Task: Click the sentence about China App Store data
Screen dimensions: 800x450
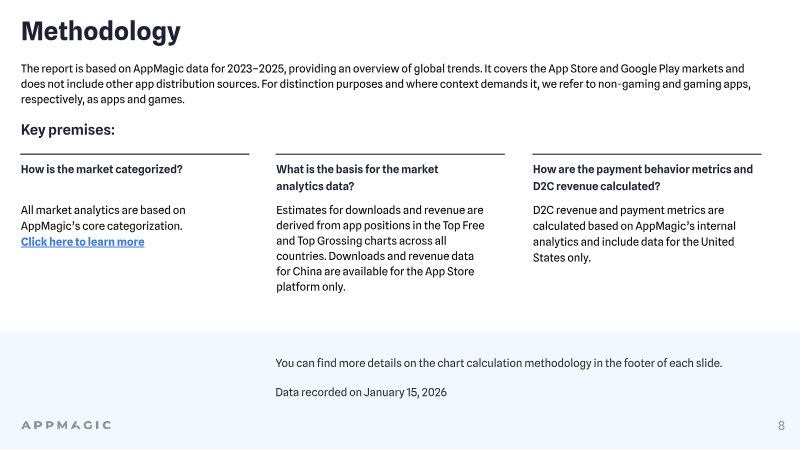Action: point(375,271)
